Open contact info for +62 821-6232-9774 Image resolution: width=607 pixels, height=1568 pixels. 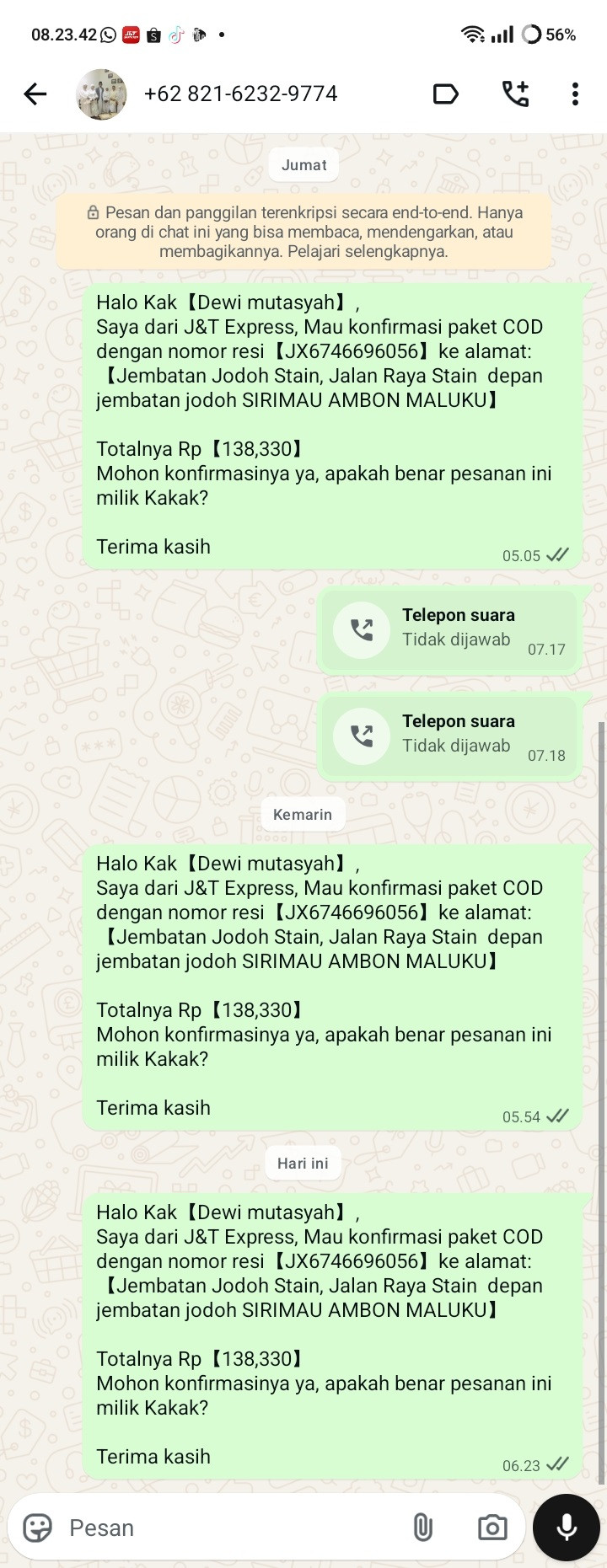(x=240, y=94)
